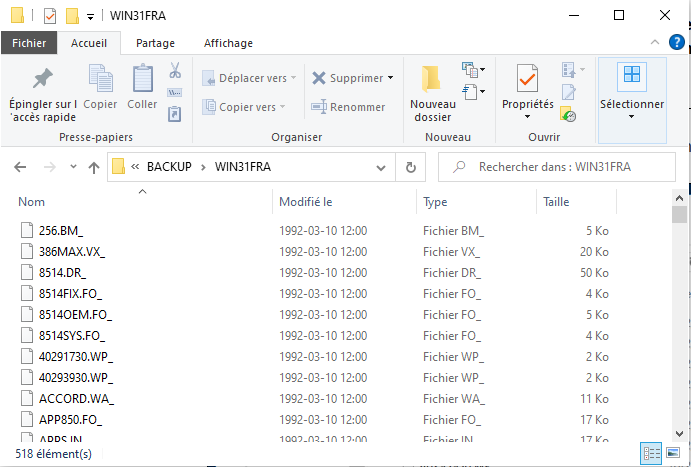Click Renommer button
Image resolution: width=691 pixels, height=467 pixels.
click(348, 107)
